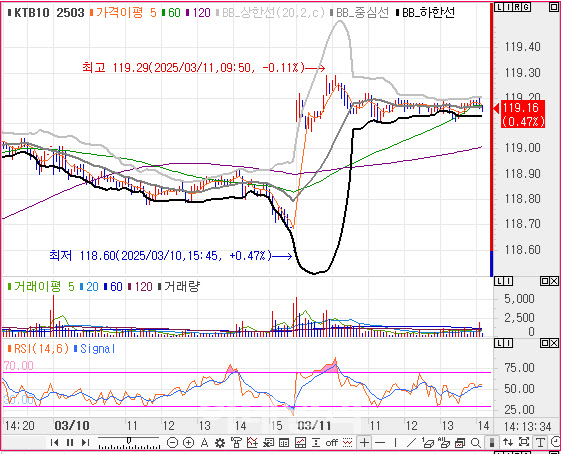This screenshot has width=561, height=454.
Task: Click the BB_하한선 legend label
Action: (425, 13)
